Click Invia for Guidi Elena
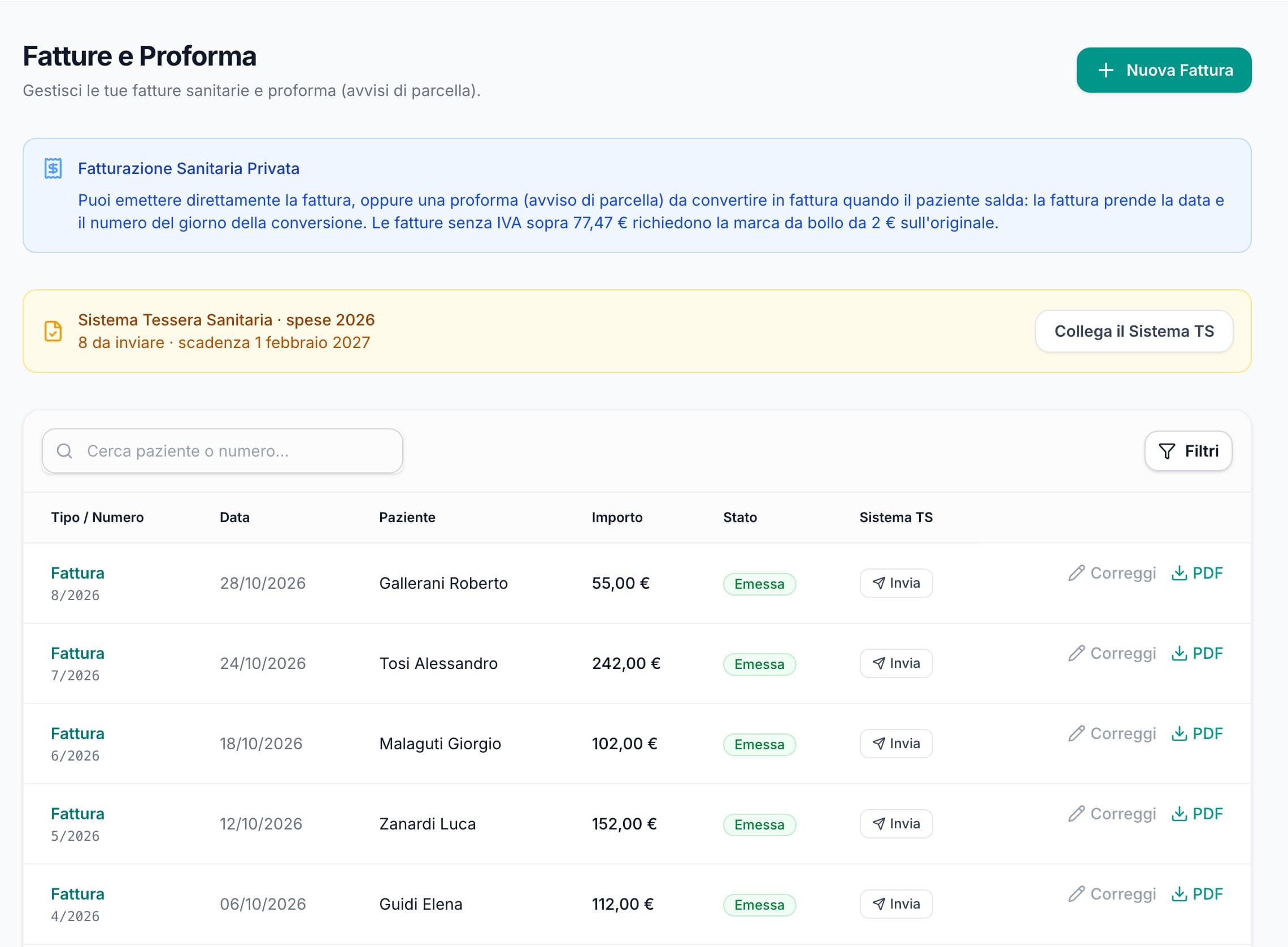1288x947 pixels. (x=895, y=904)
